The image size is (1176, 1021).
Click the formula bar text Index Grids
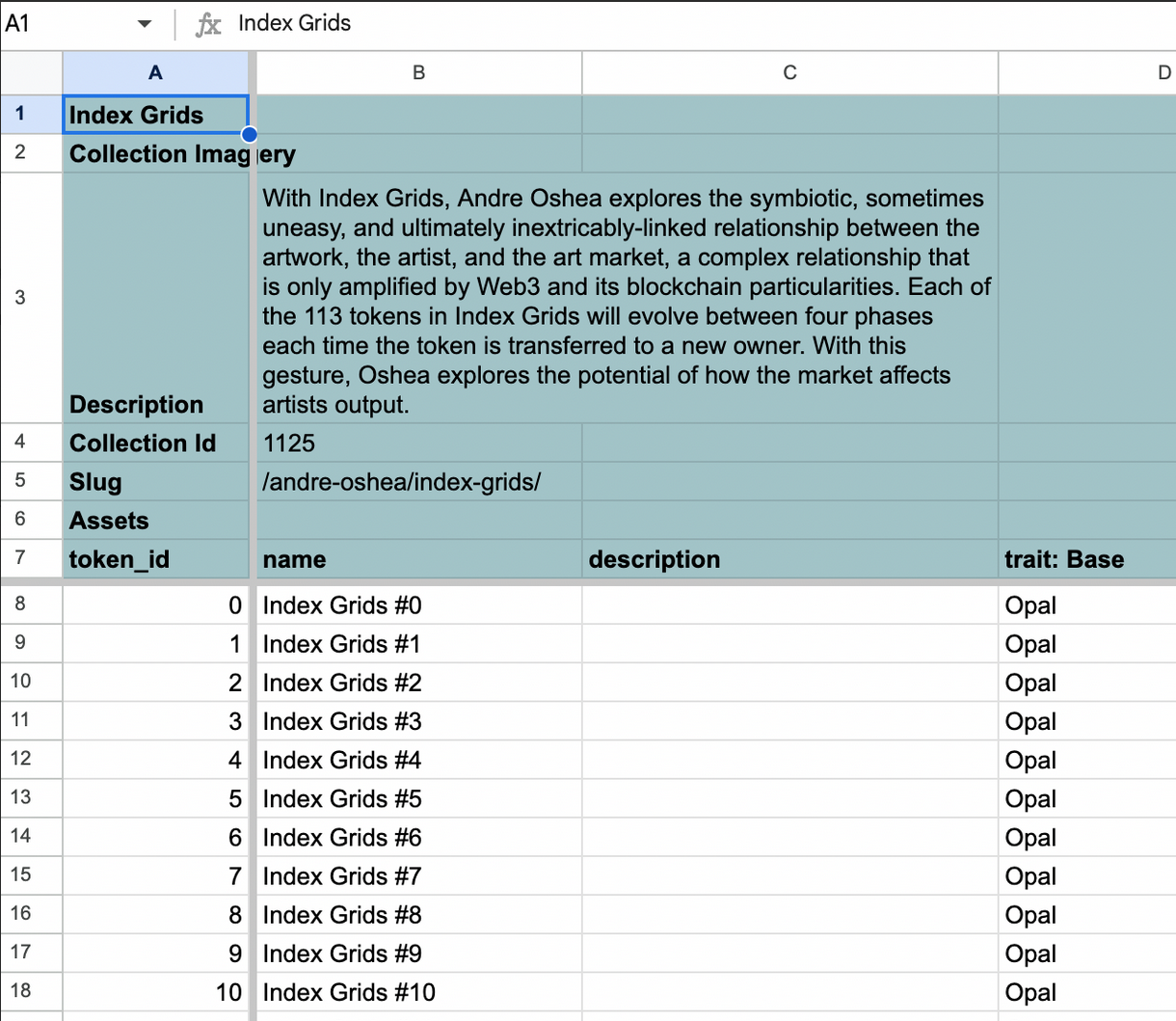coord(294,23)
